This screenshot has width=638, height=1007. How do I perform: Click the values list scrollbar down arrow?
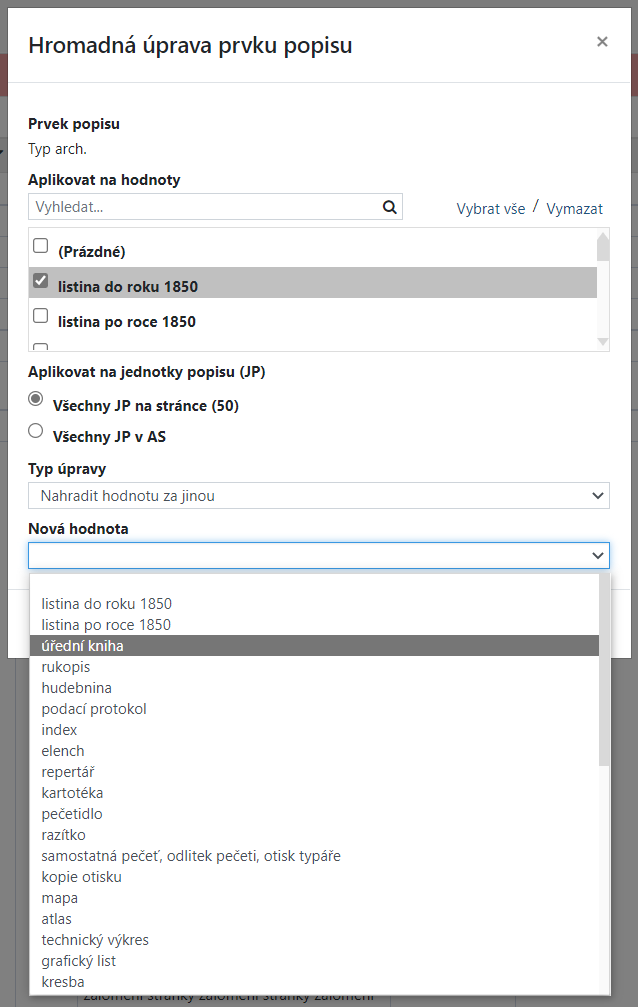click(602, 342)
